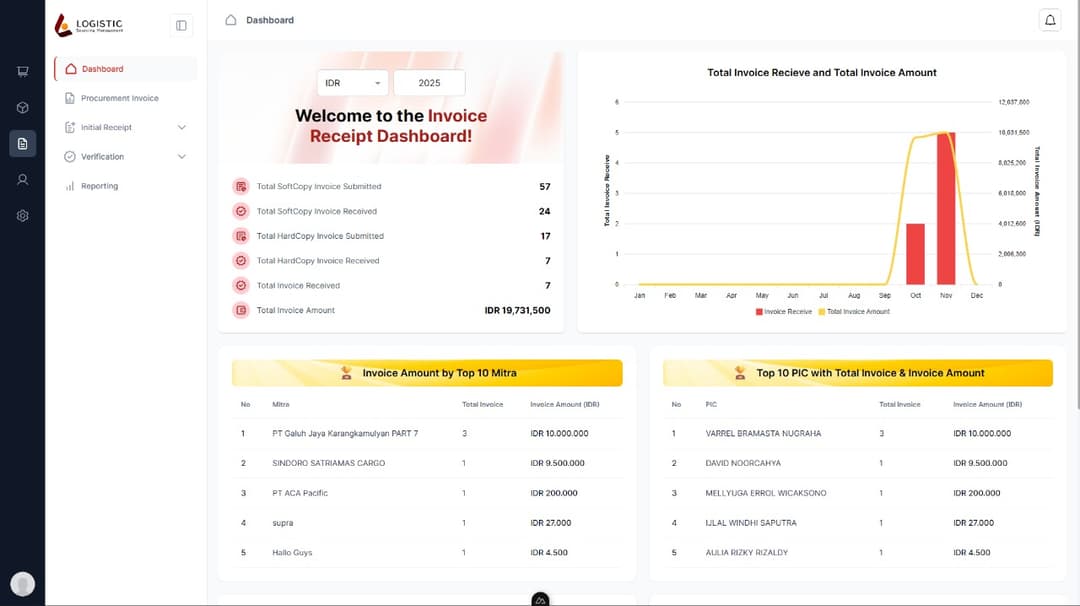1080x606 pixels.
Task: Click the November red bar in chart
Action: 946,208
